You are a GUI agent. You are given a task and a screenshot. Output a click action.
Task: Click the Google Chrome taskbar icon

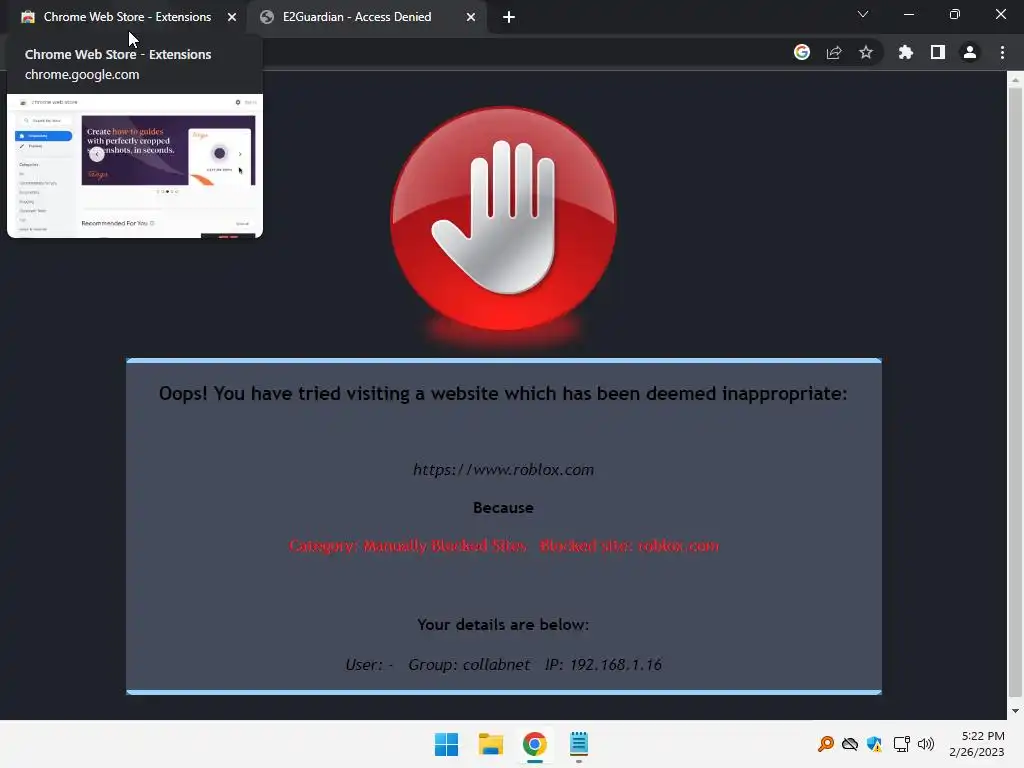pos(534,744)
